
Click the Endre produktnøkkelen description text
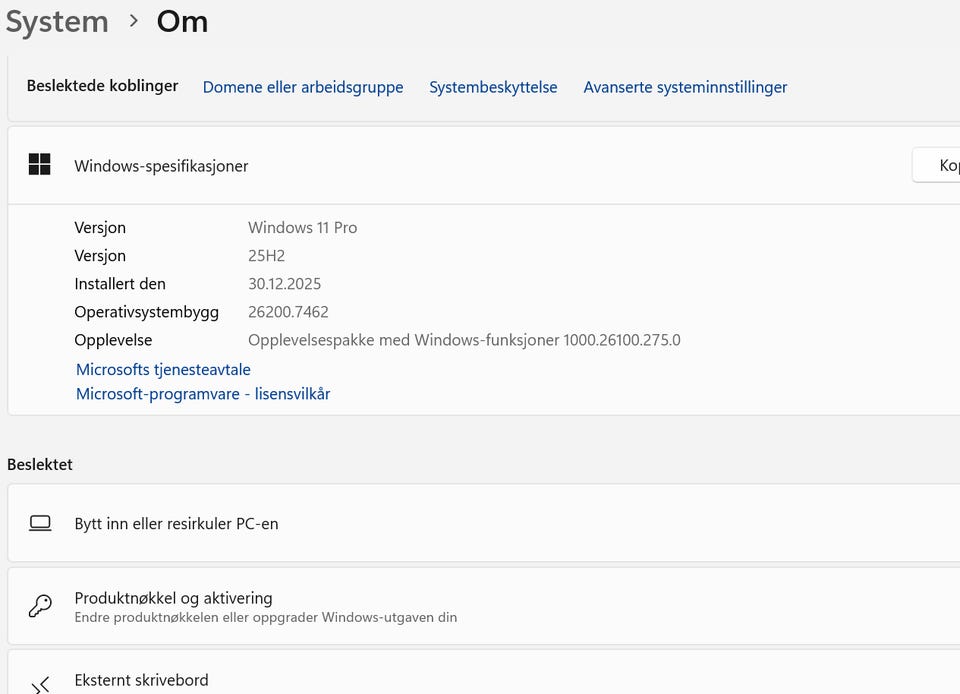pyautogui.click(x=266, y=617)
